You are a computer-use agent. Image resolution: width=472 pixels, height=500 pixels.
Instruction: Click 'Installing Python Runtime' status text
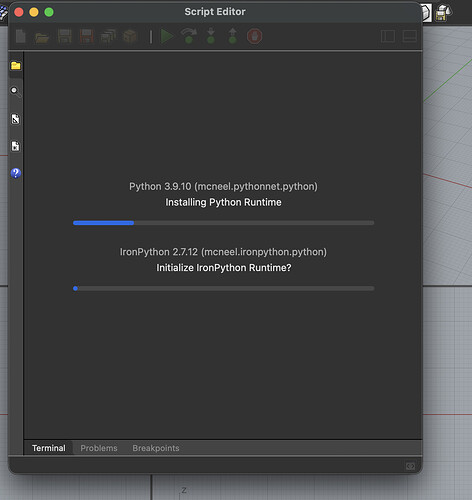[223, 202]
